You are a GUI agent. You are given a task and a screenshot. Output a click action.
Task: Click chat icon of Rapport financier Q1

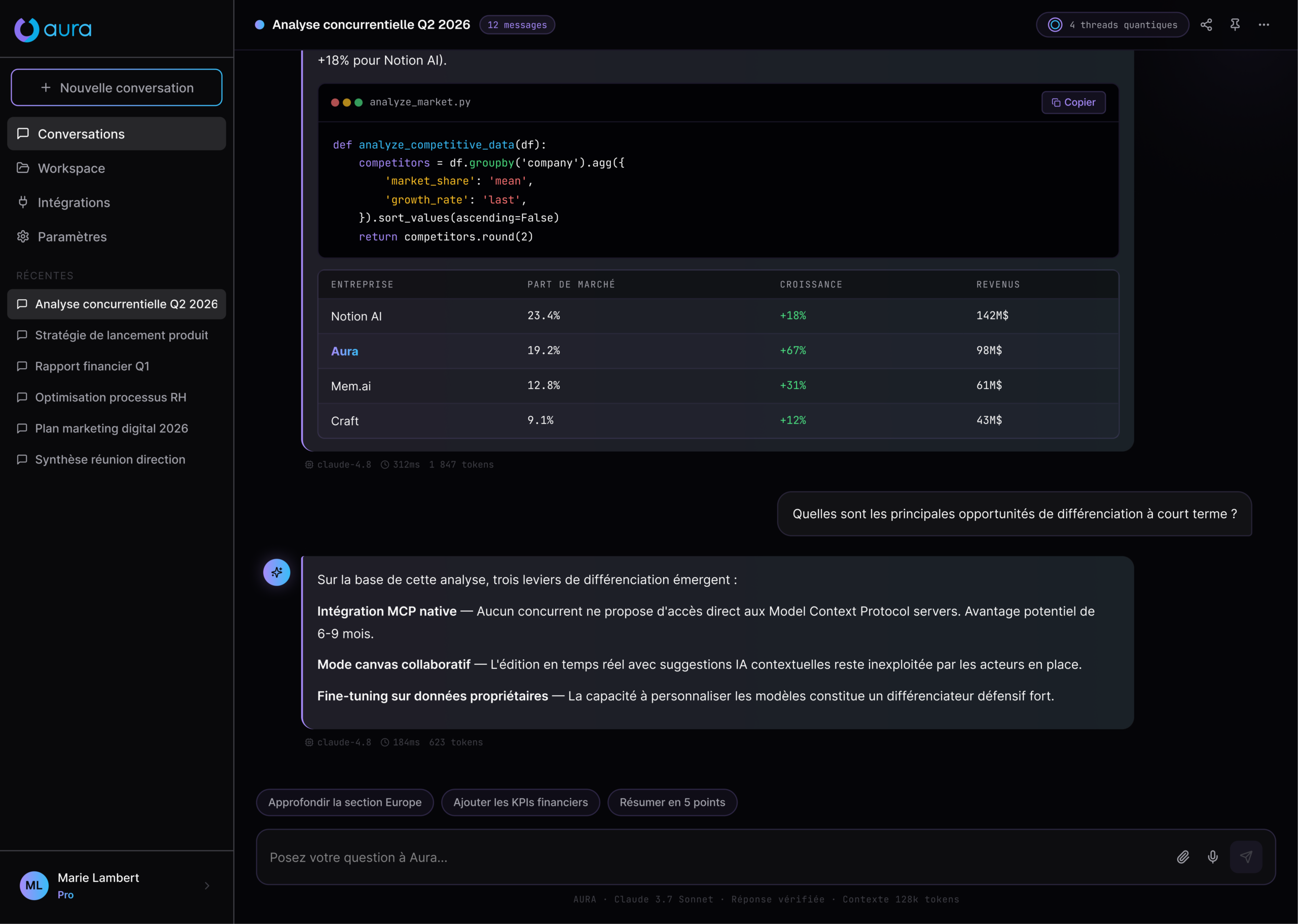tap(22, 366)
